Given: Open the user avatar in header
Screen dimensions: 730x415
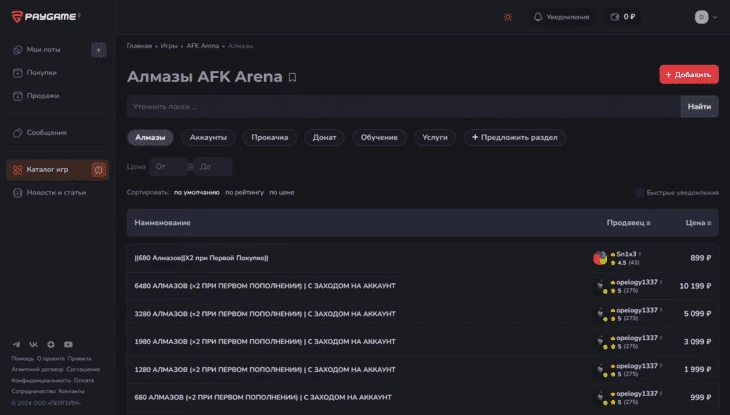Looking at the screenshot, I should tap(701, 17).
